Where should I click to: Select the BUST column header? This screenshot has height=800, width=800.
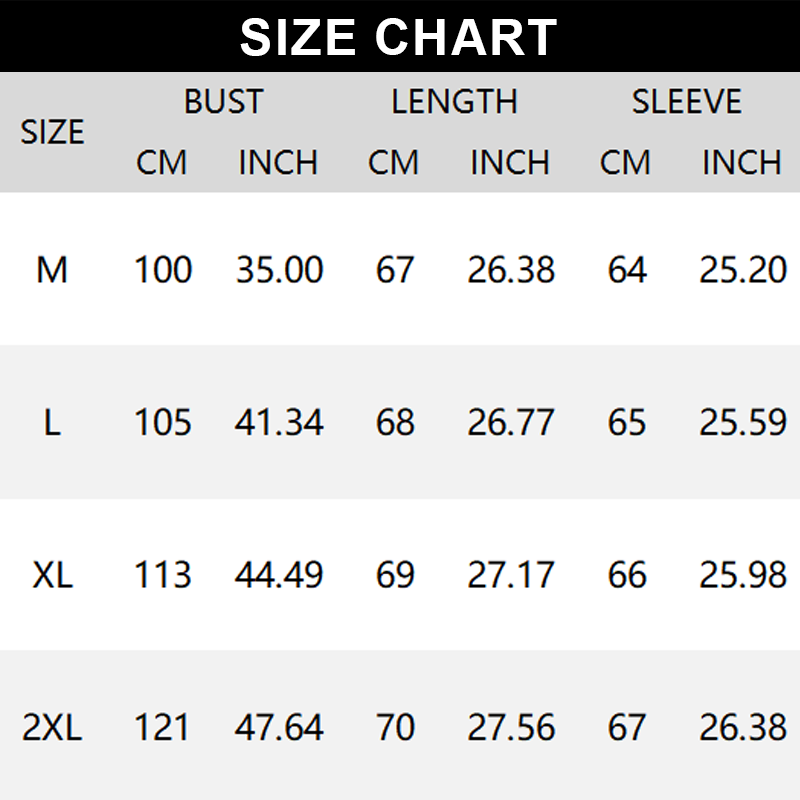click(223, 102)
